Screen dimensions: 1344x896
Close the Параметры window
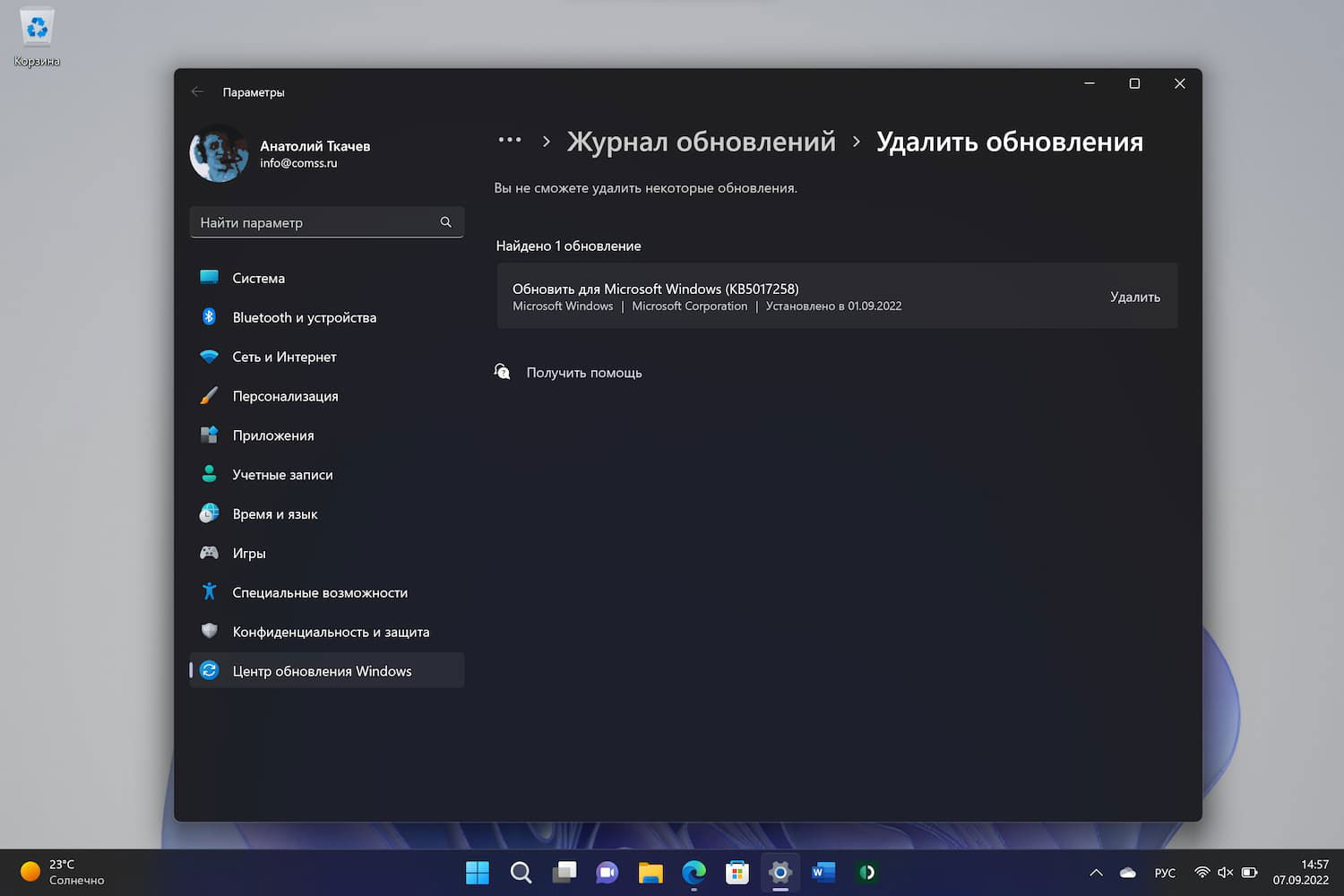[x=1179, y=83]
